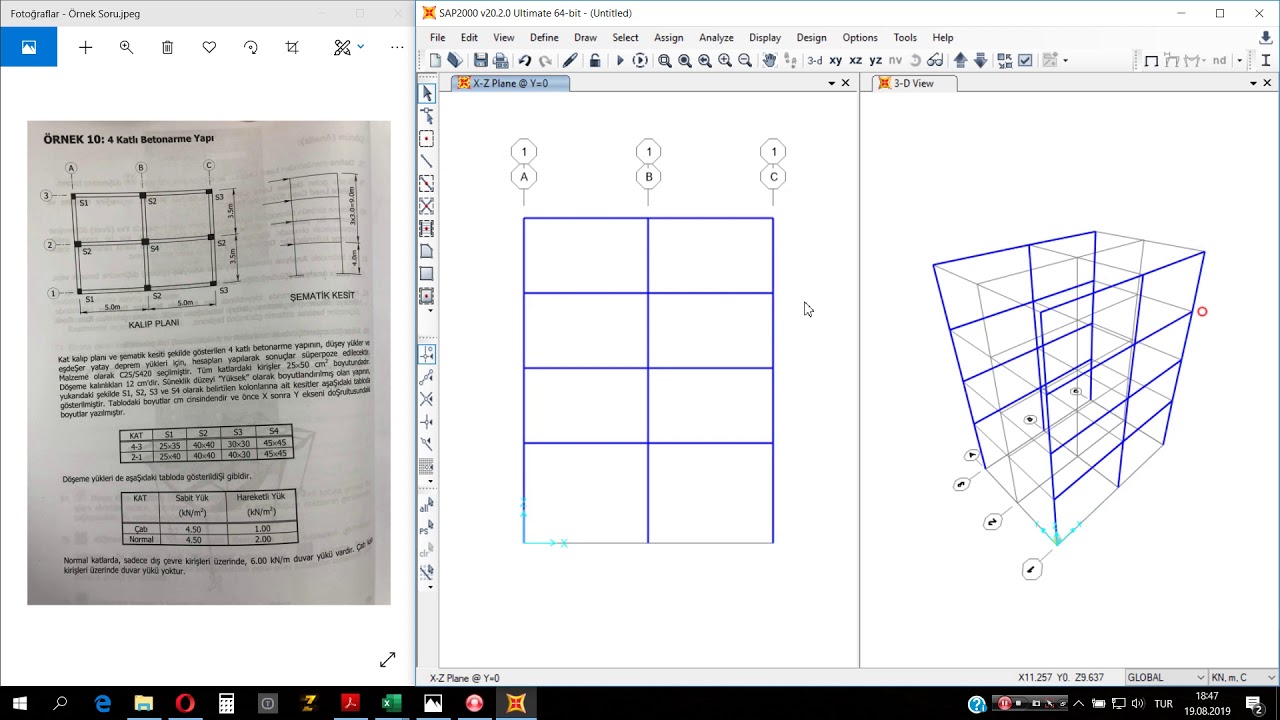Select Draw Frame/Cable line tool
1280x720 pixels.
pos(427,162)
